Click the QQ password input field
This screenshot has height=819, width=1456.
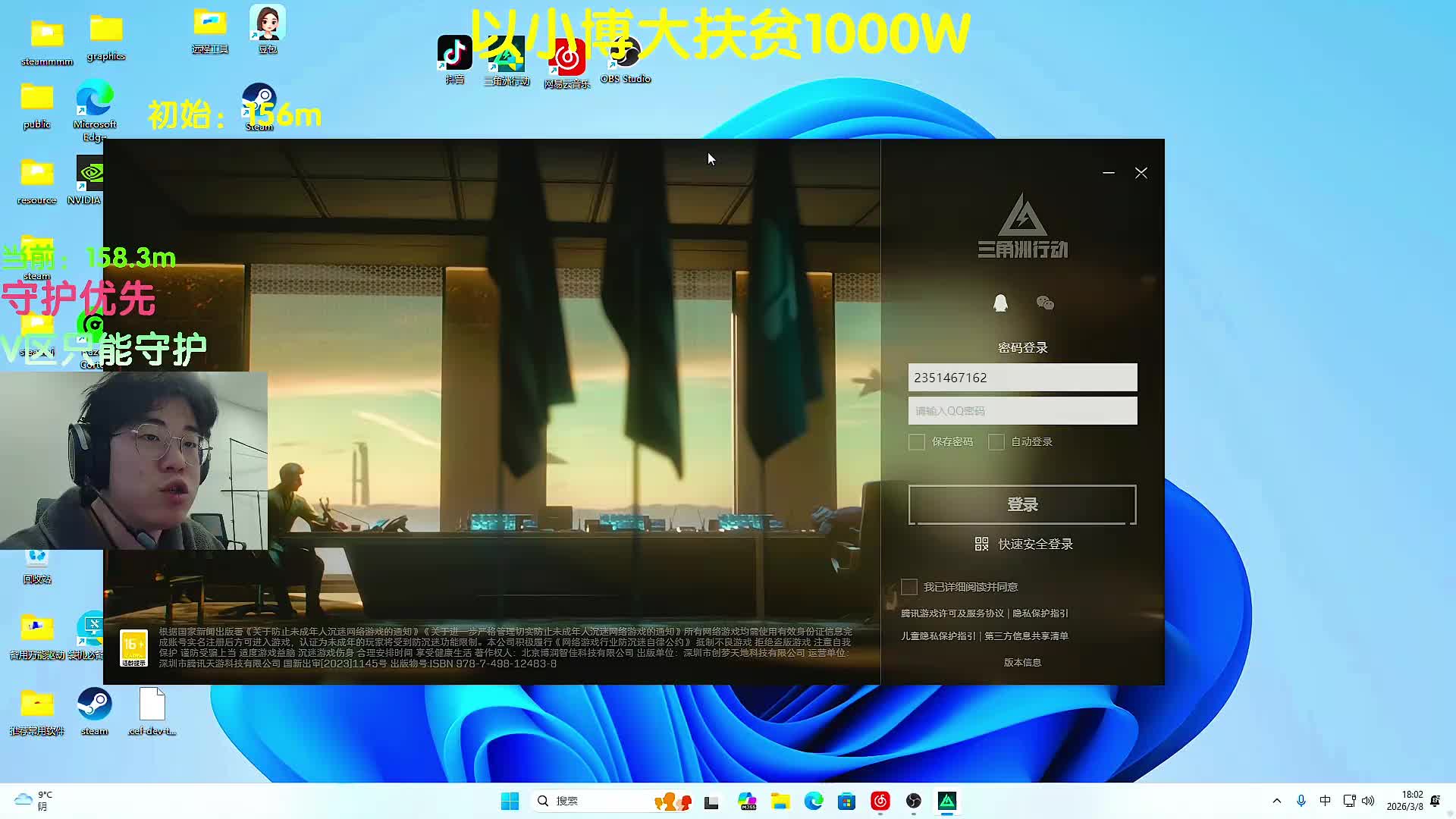[1022, 411]
